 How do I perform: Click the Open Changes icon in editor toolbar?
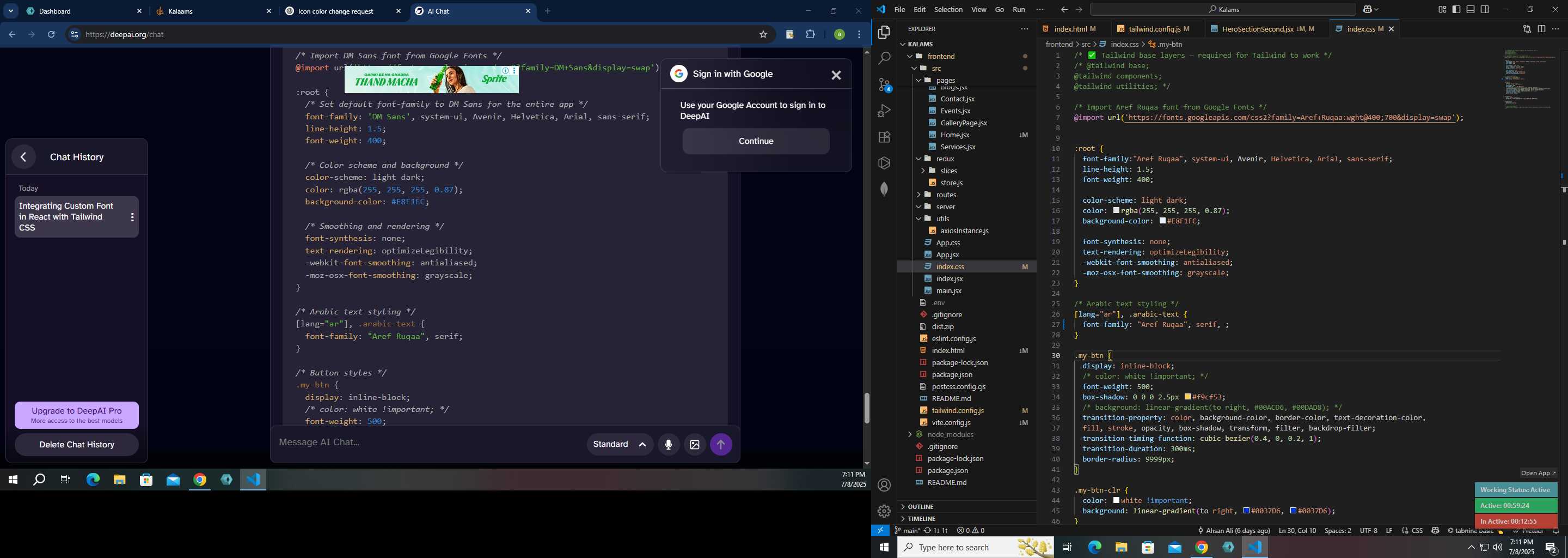1527,29
